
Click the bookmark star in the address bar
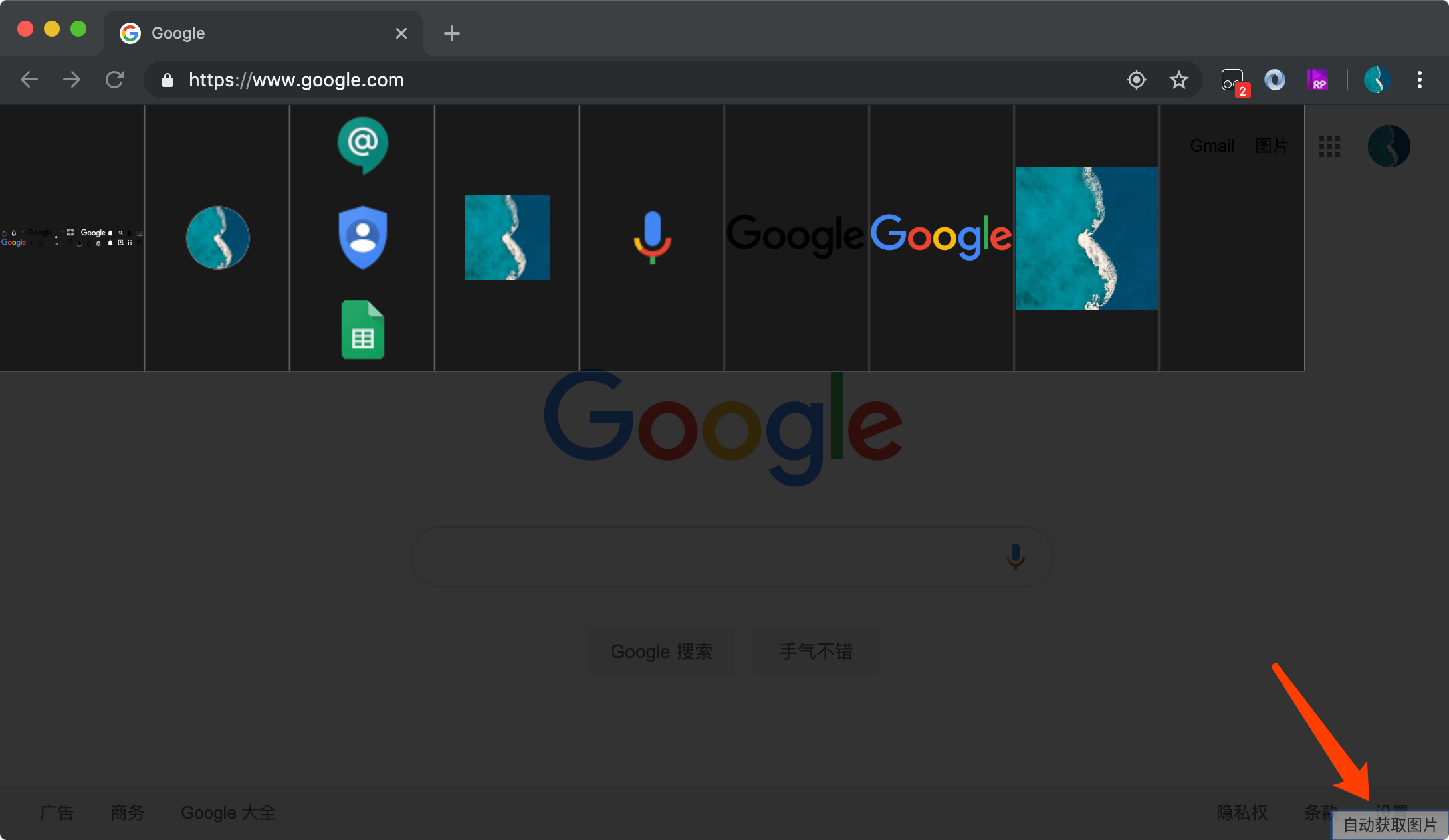point(1178,80)
